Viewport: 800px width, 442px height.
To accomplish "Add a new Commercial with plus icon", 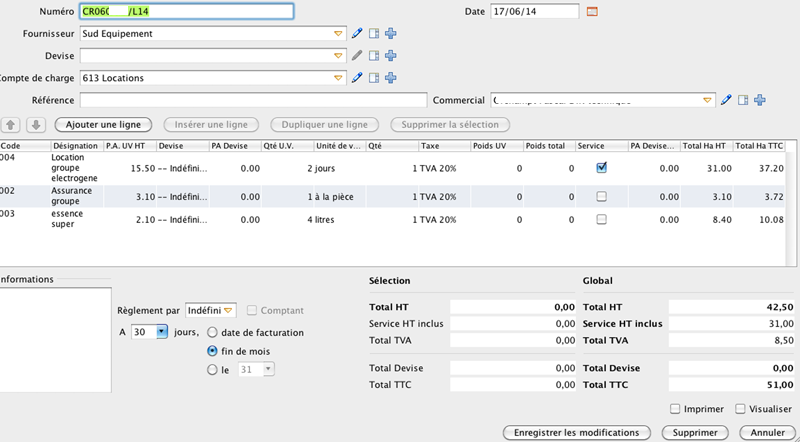I will pos(760,100).
